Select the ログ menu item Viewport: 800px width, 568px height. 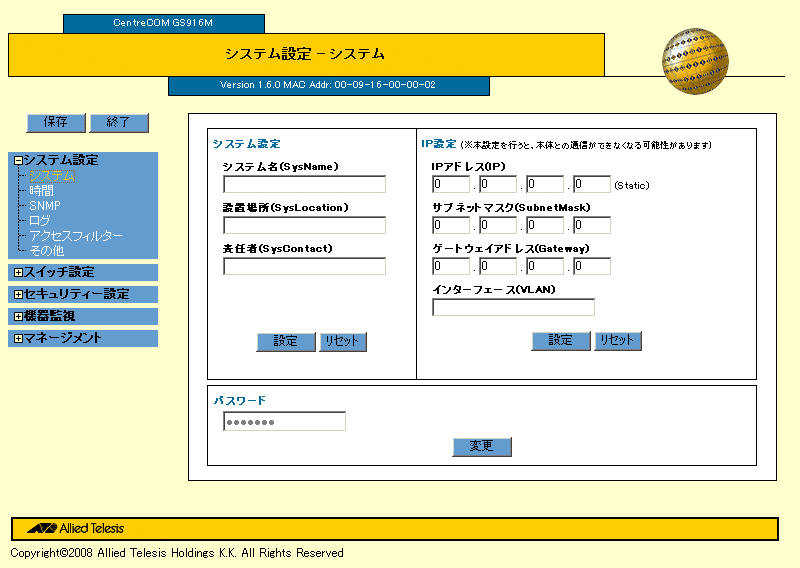(39, 221)
